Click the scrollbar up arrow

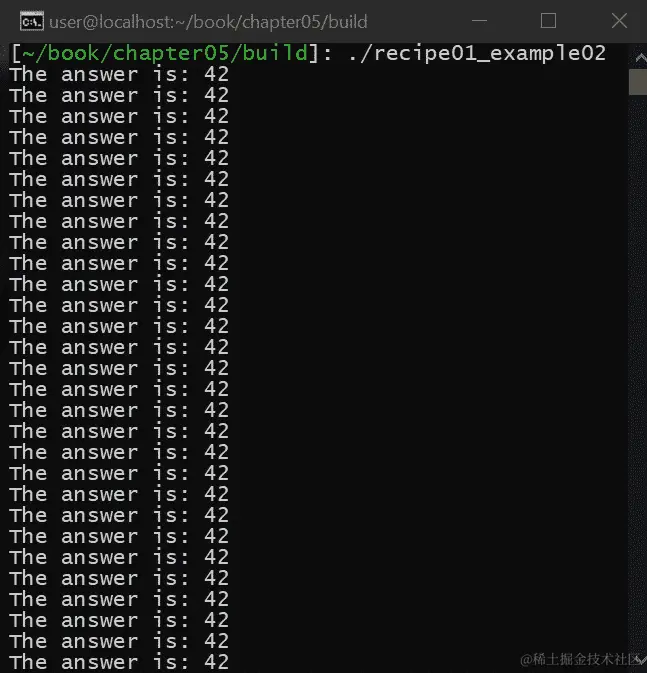[x=640, y=58]
